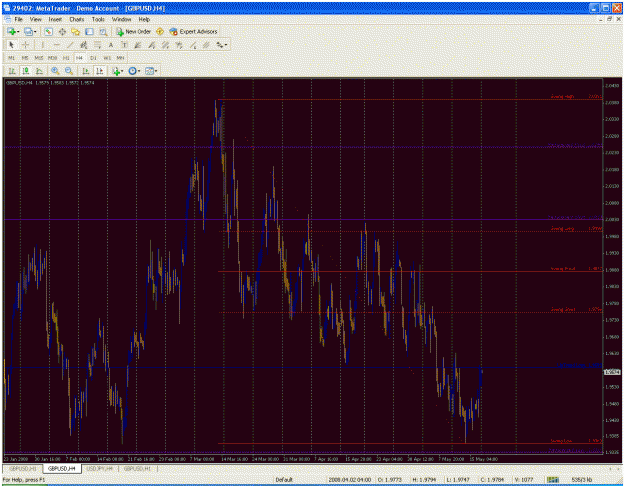Open the Strategy Tester icon
This screenshot has height=486, width=625.
click(103, 31)
